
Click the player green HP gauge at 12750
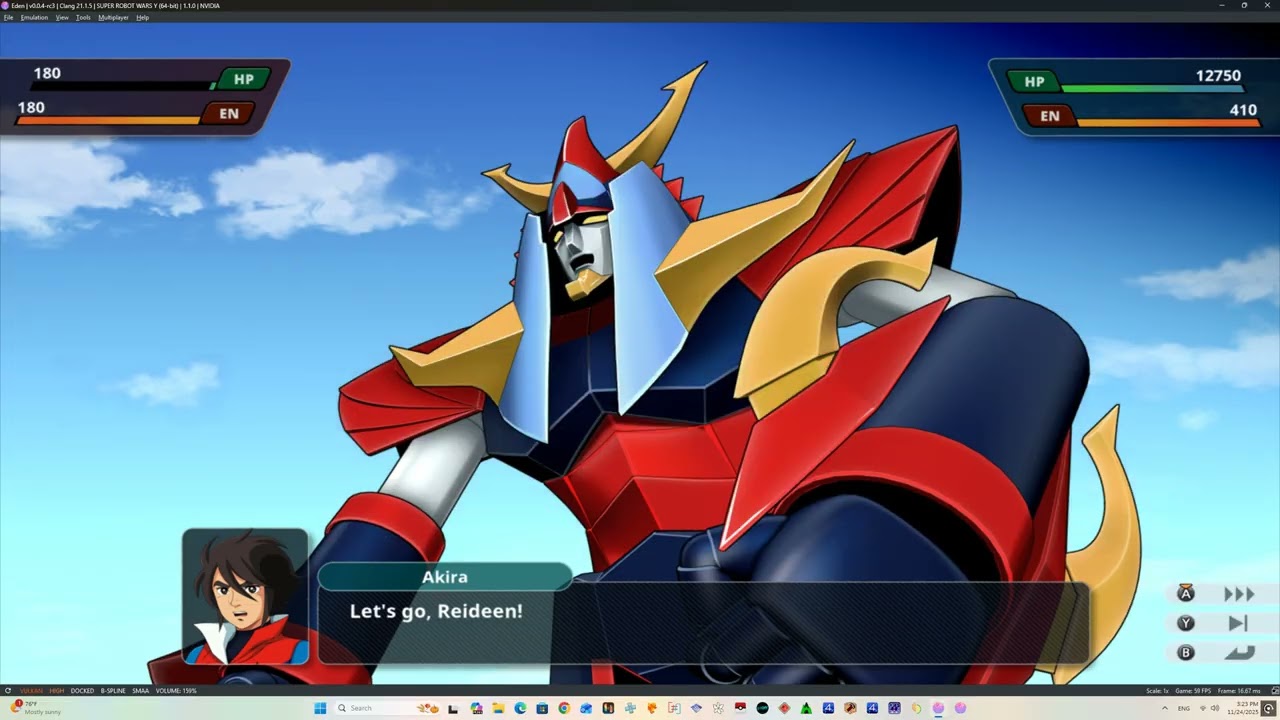1151,88
